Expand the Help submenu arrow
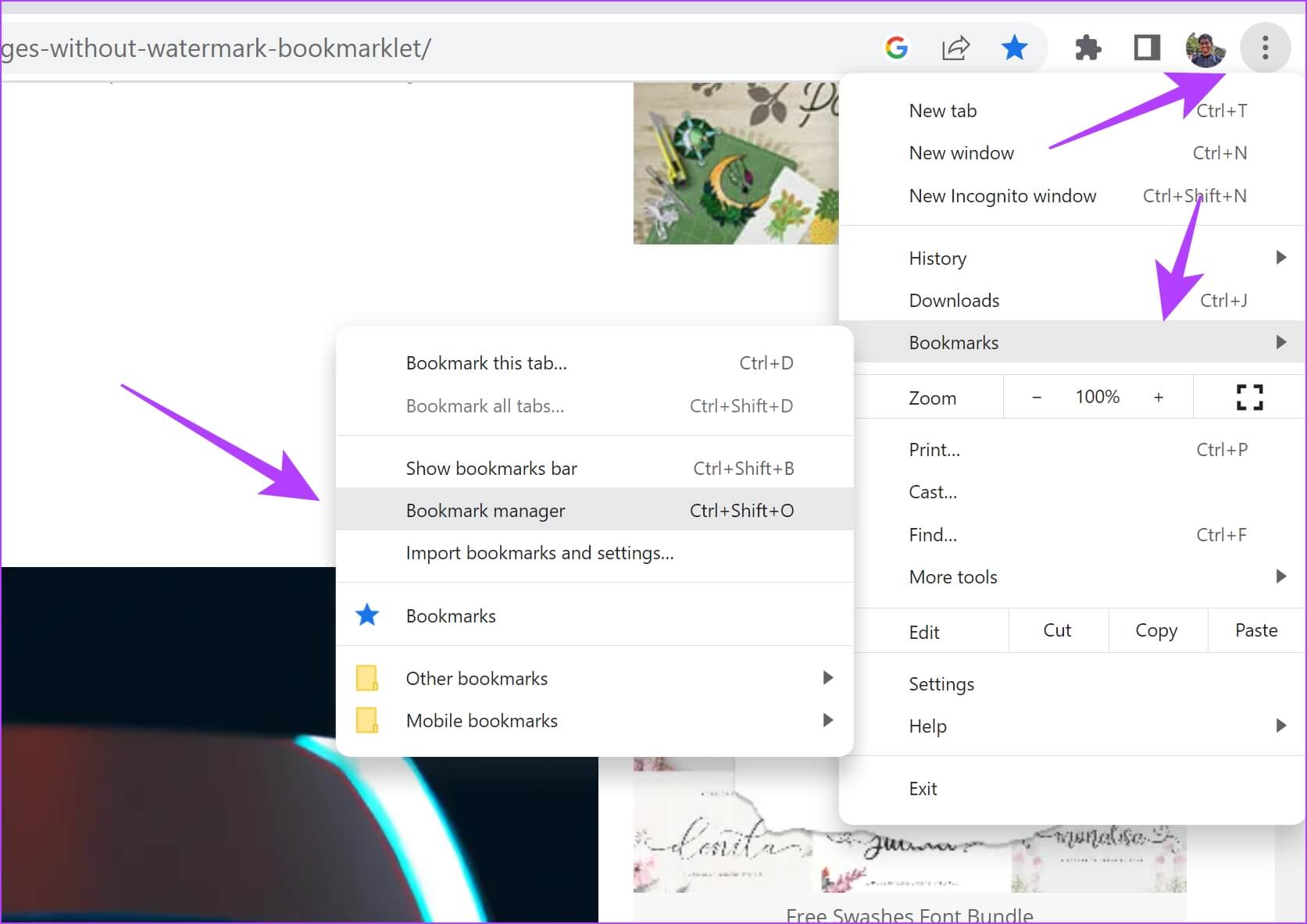The width and height of the screenshot is (1307, 924). click(x=1280, y=726)
